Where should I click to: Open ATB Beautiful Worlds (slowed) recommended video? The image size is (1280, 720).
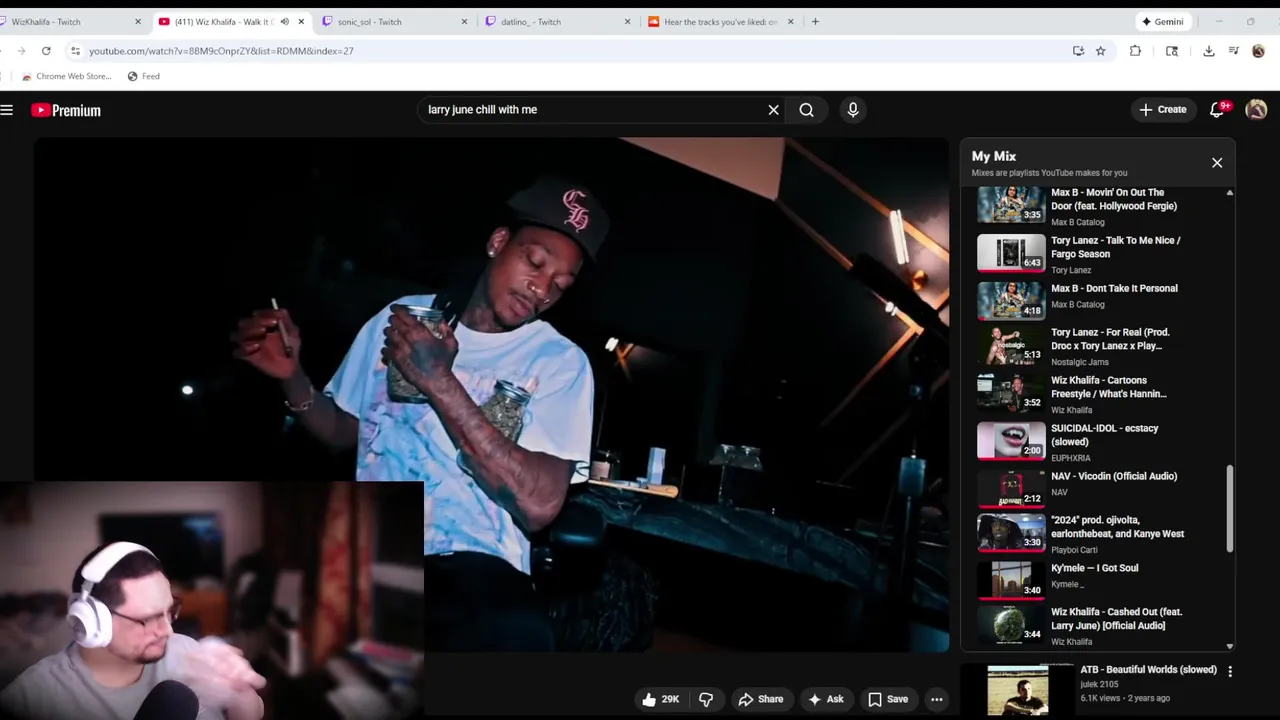pyautogui.click(x=1148, y=670)
